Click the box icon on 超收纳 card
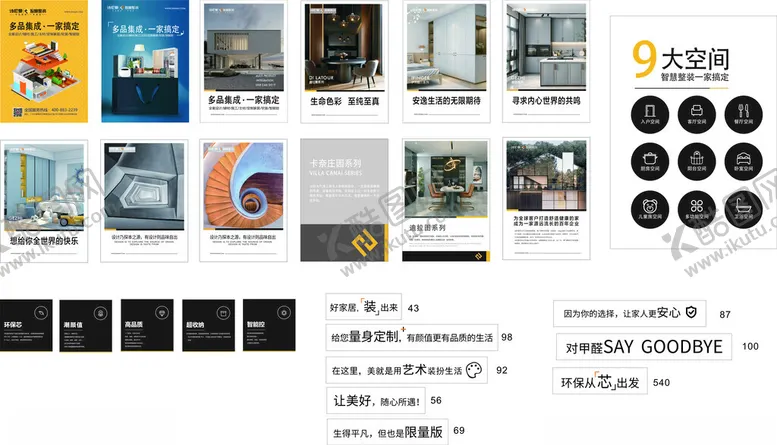Viewport: 777px width, 445px height. point(223,313)
